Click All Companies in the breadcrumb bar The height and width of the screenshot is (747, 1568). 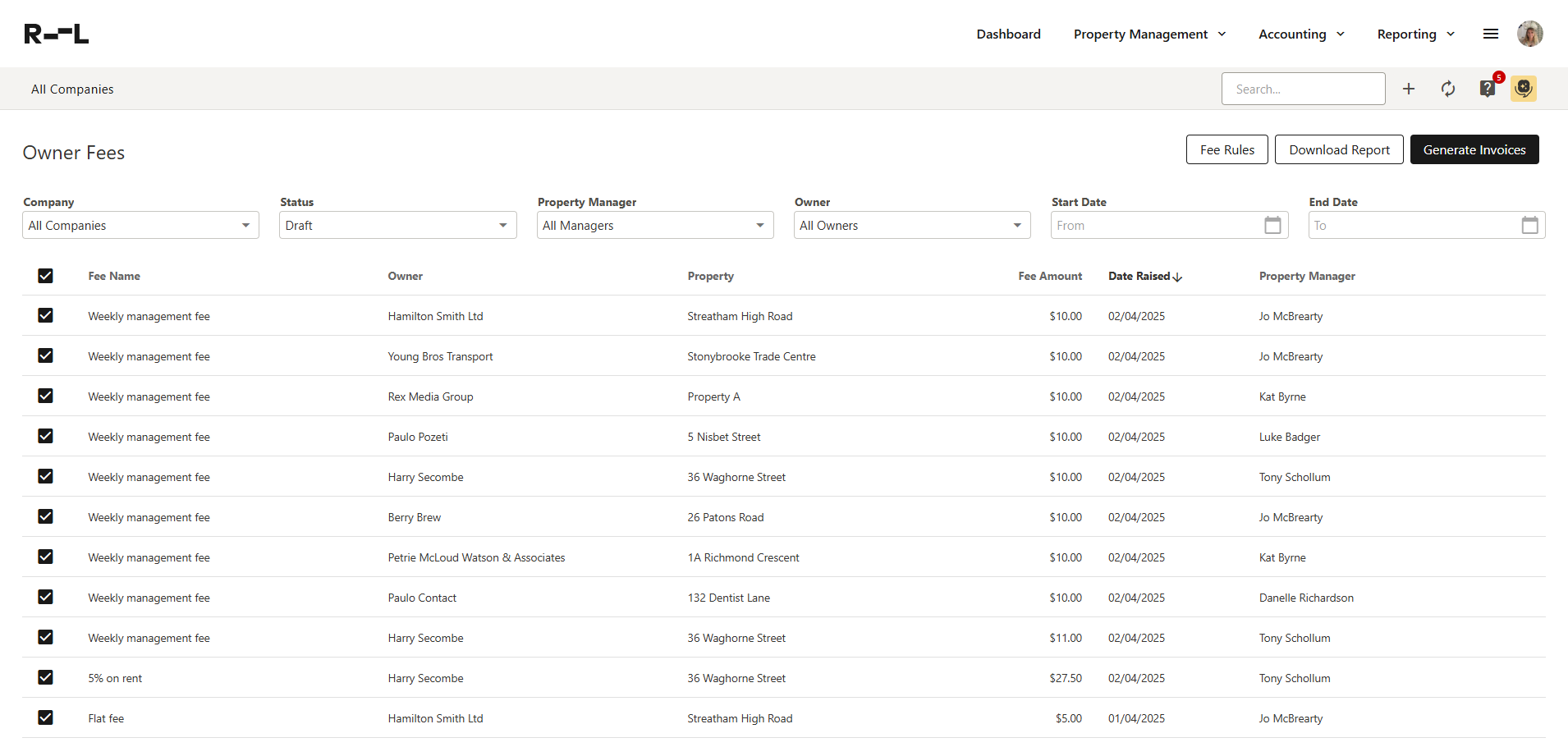tap(72, 89)
